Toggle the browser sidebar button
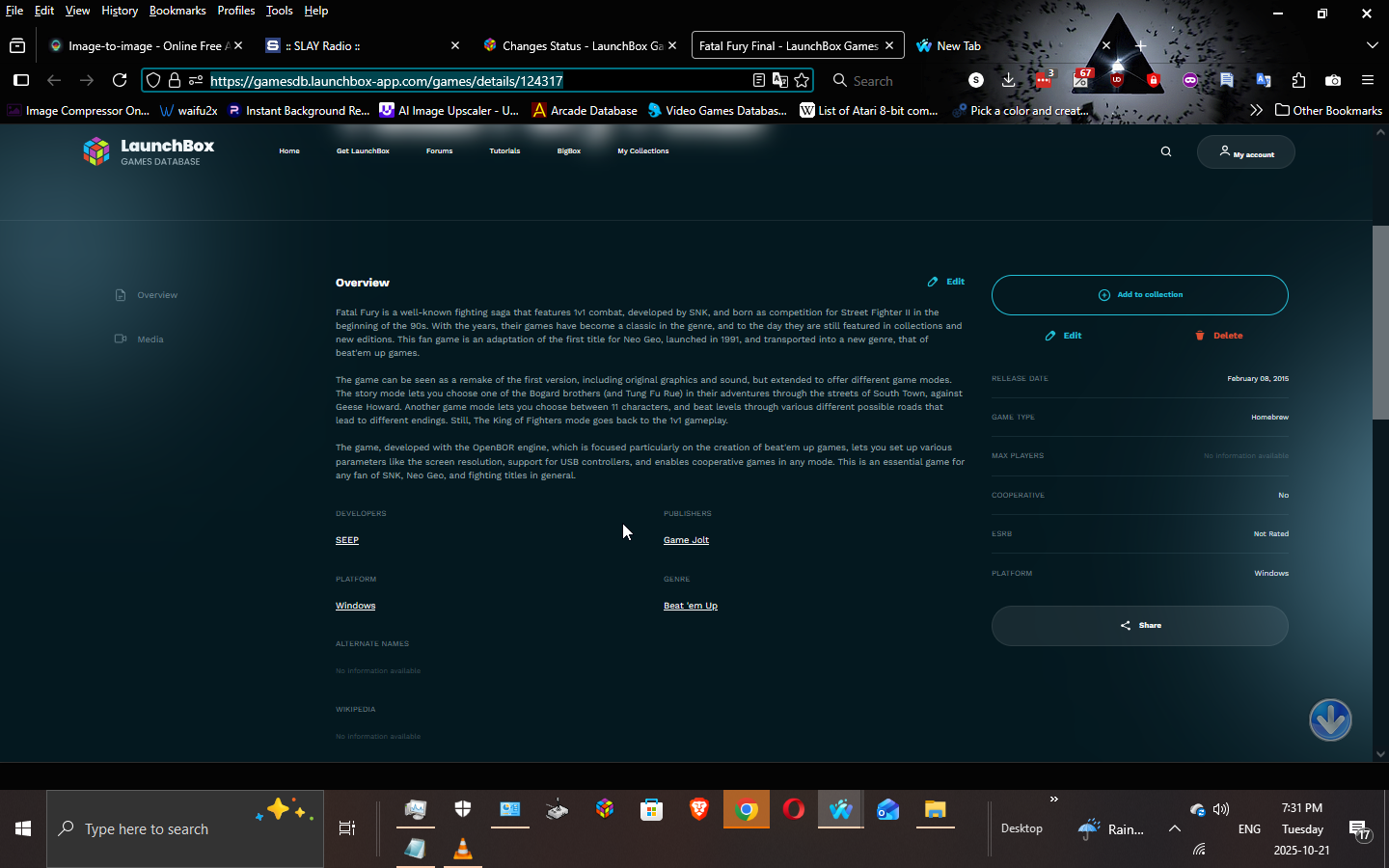 (x=21, y=81)
